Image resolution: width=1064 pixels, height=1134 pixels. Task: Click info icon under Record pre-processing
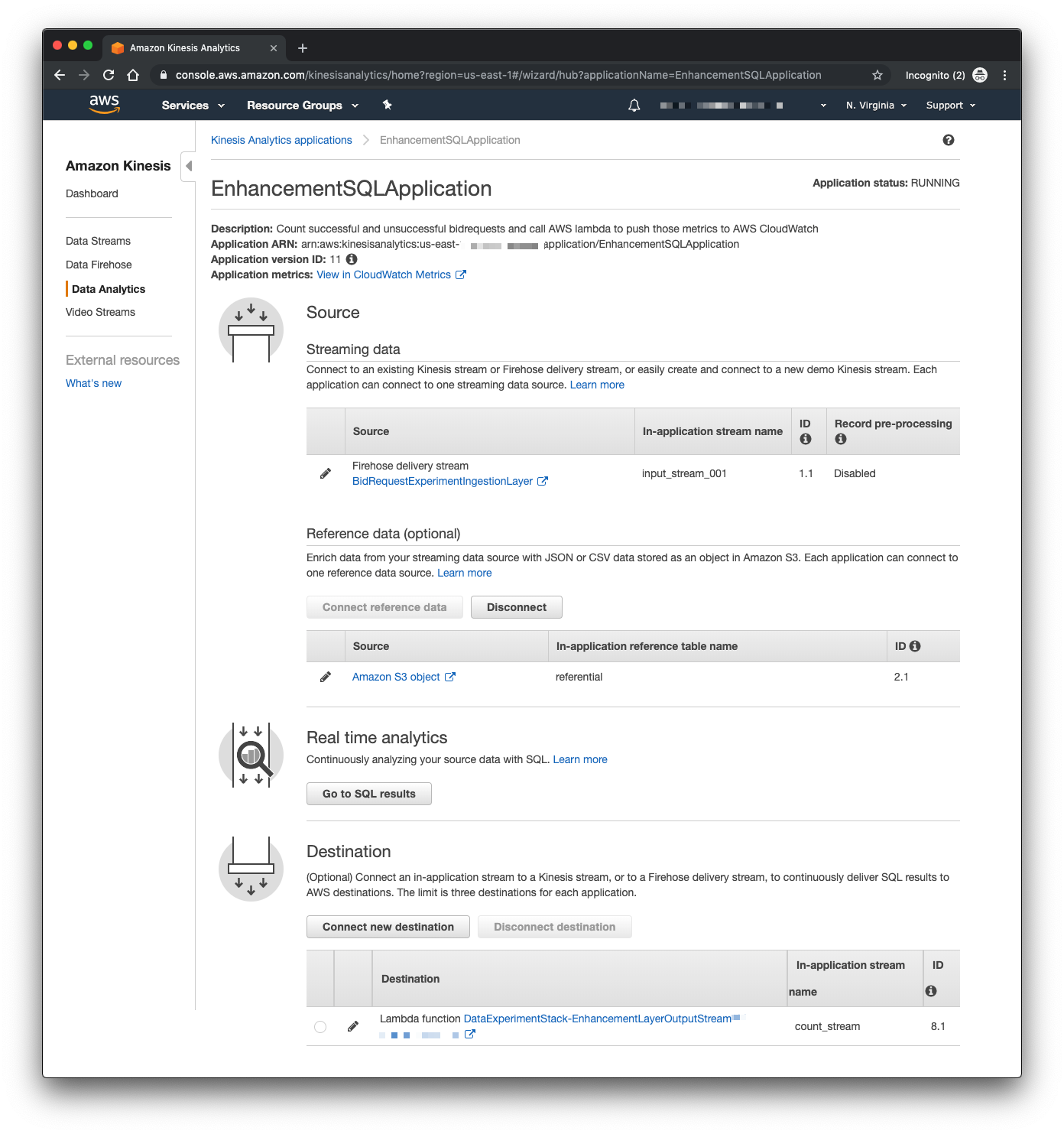tap(841, 439)
